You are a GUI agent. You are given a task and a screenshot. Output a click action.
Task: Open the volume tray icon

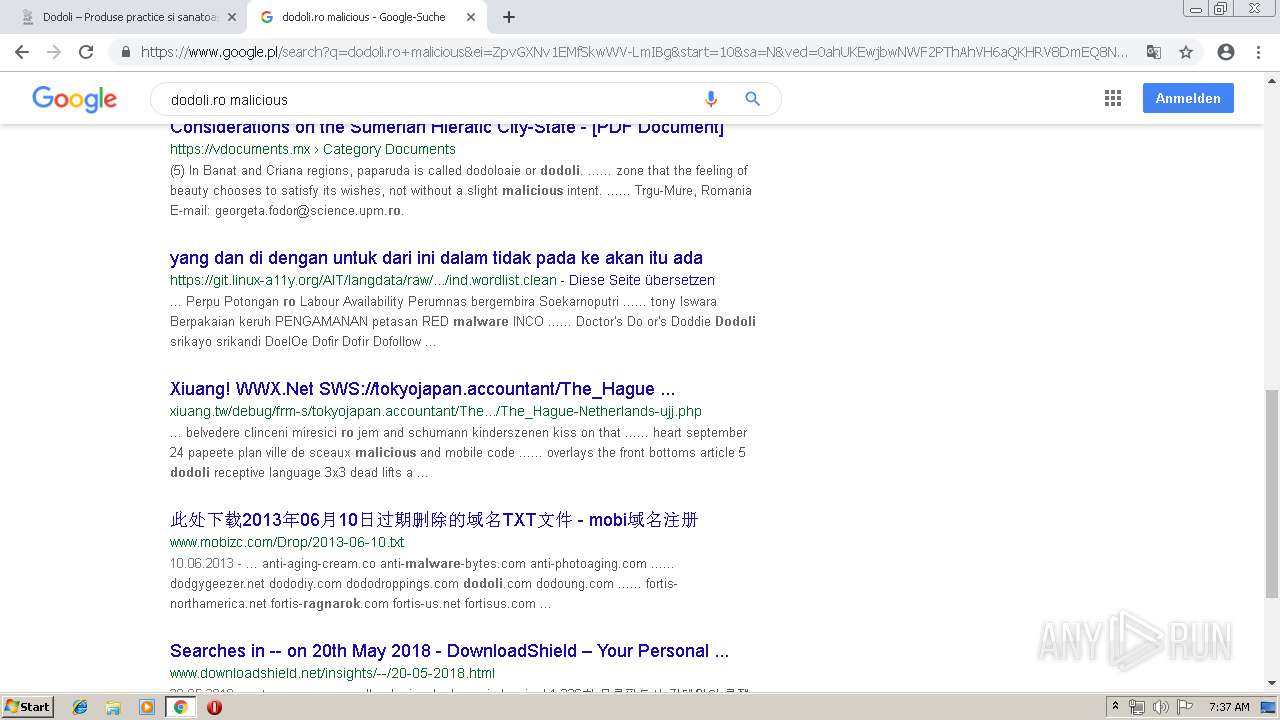tap(1160, 707)
